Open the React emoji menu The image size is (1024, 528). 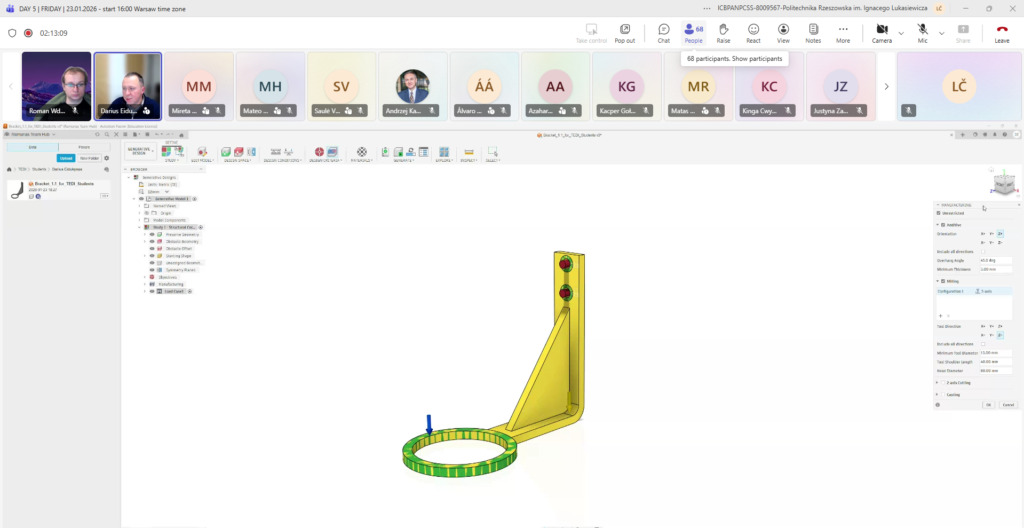point(753,32)
